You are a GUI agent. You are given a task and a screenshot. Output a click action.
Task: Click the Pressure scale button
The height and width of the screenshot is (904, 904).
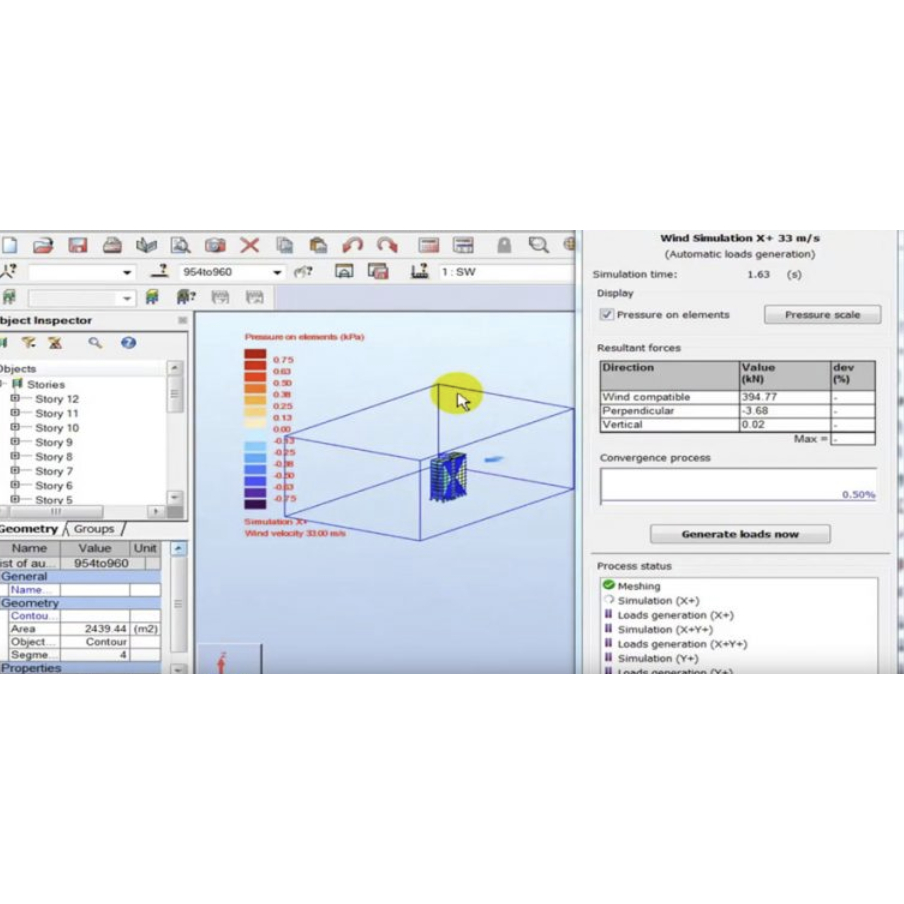822,315
